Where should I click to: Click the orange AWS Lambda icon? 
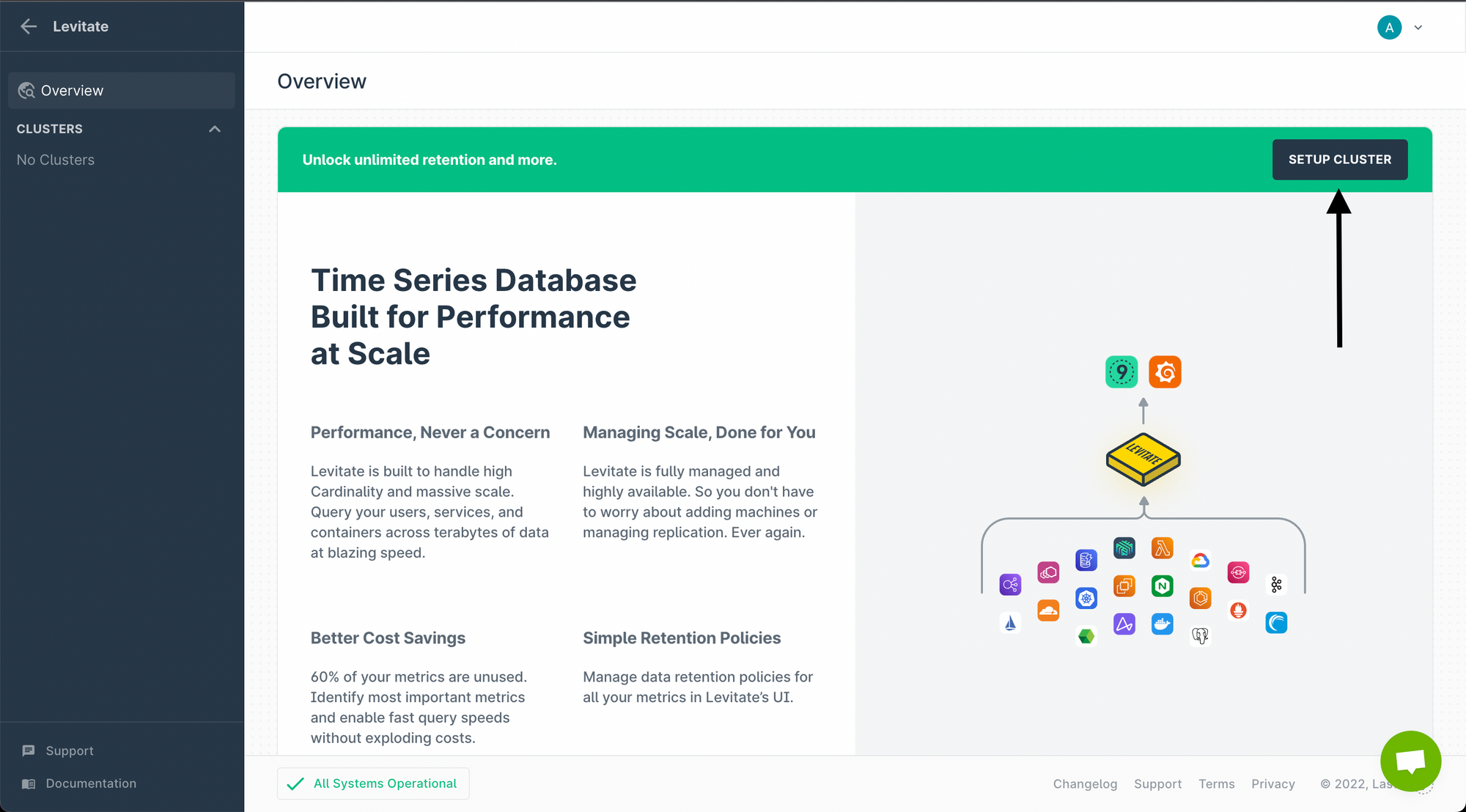click(1162, 548)
